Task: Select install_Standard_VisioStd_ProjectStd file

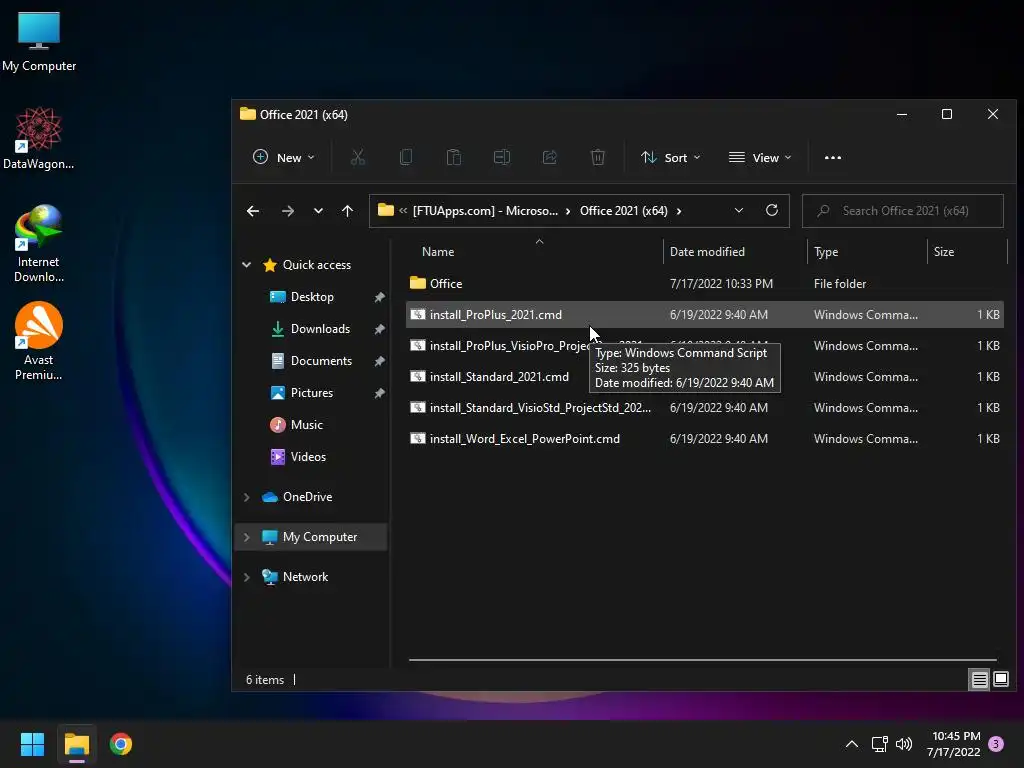Action: coord(705,408)
